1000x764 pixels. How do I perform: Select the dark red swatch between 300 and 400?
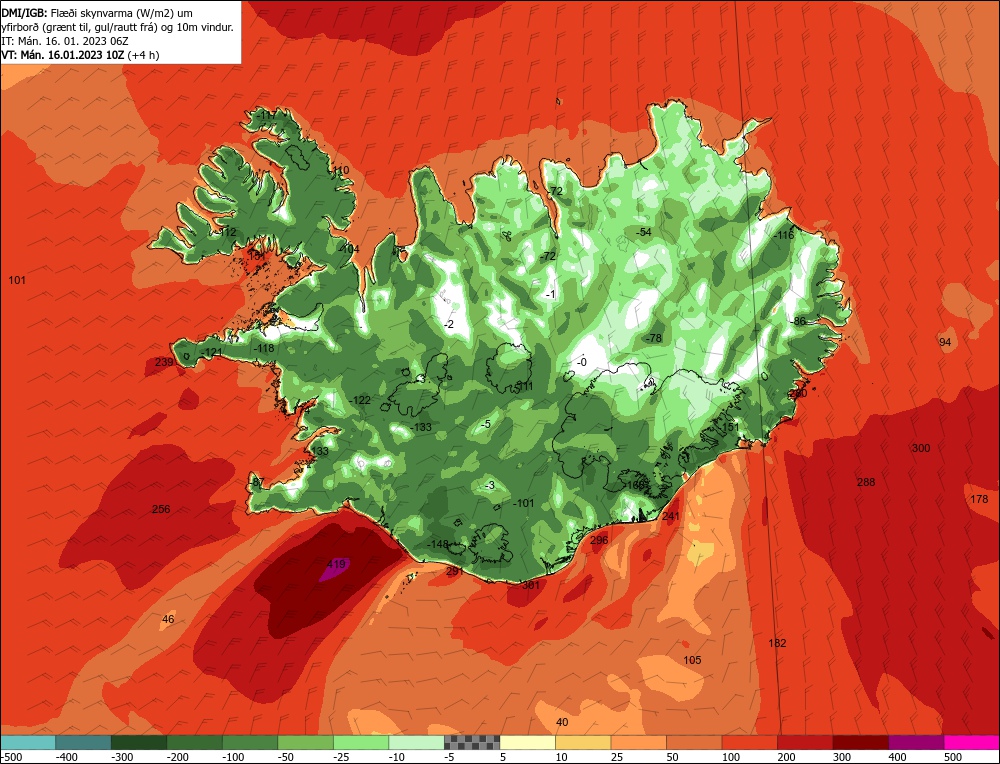click(860, 742)
